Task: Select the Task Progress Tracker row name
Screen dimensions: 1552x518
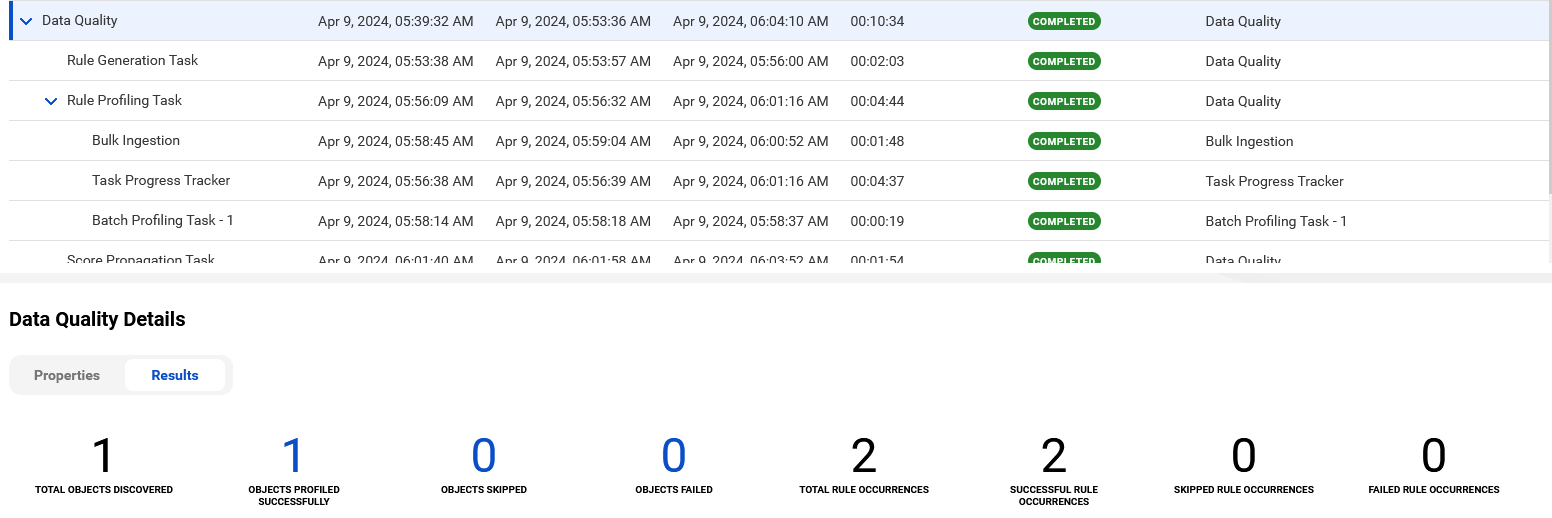Action: pos(161,181)
